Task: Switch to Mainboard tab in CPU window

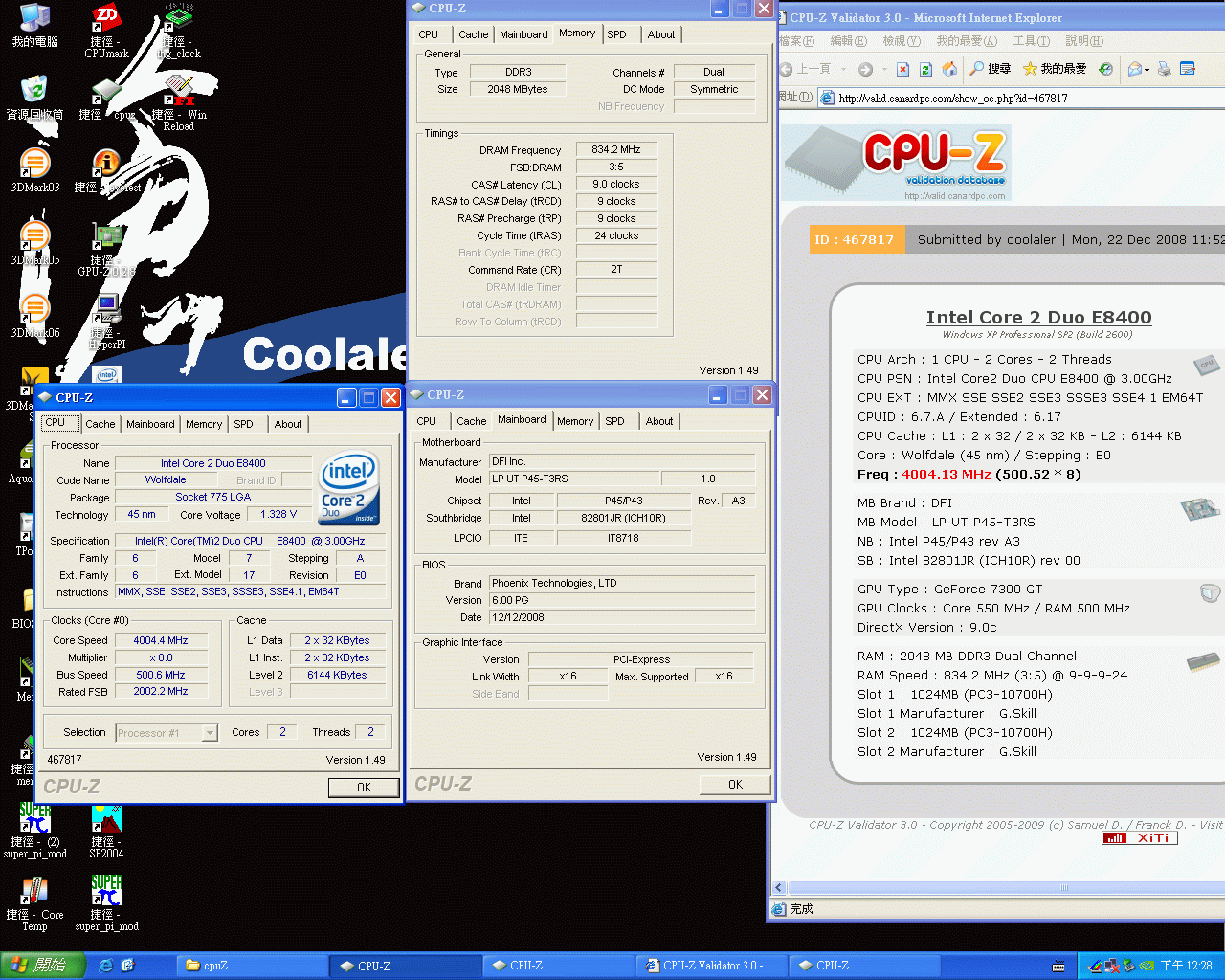Action: (150, 424)
